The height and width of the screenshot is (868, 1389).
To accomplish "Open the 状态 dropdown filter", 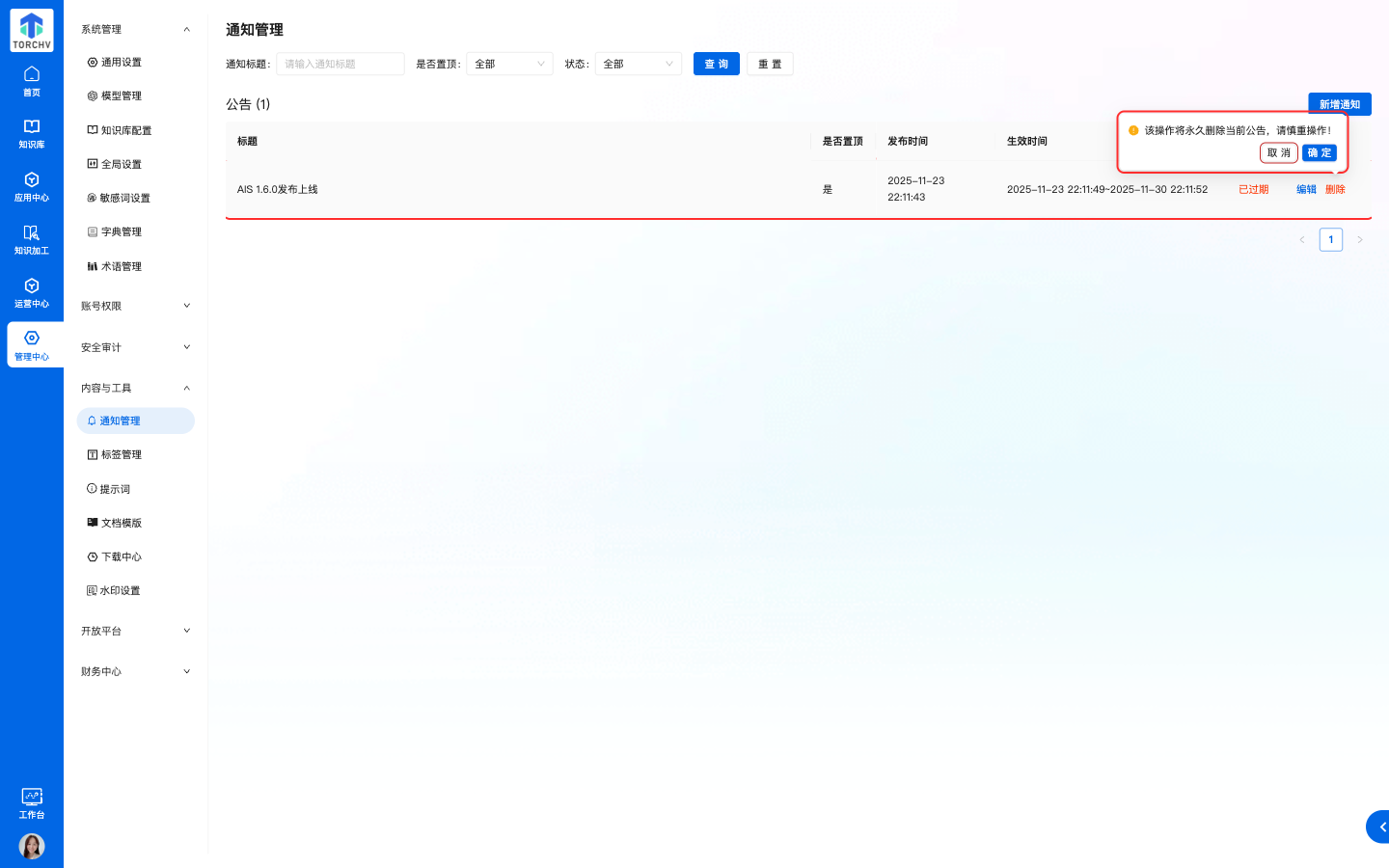I will (x=638, y=64).
